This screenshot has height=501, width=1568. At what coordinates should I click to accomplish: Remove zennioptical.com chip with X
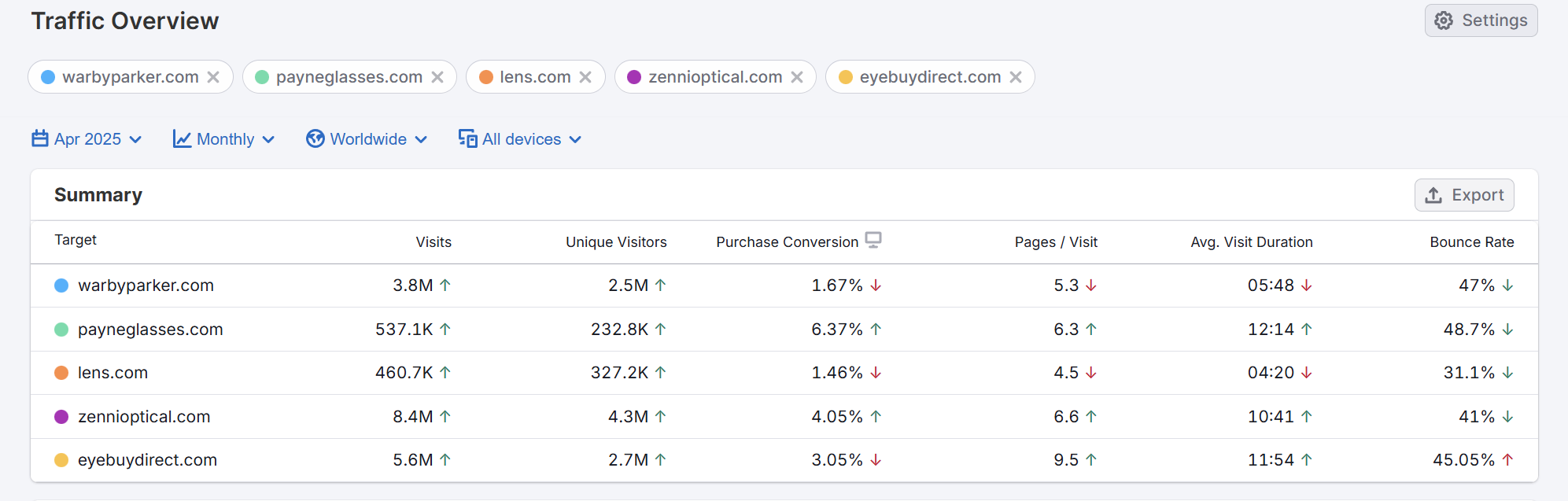click(x=797, y=77)
